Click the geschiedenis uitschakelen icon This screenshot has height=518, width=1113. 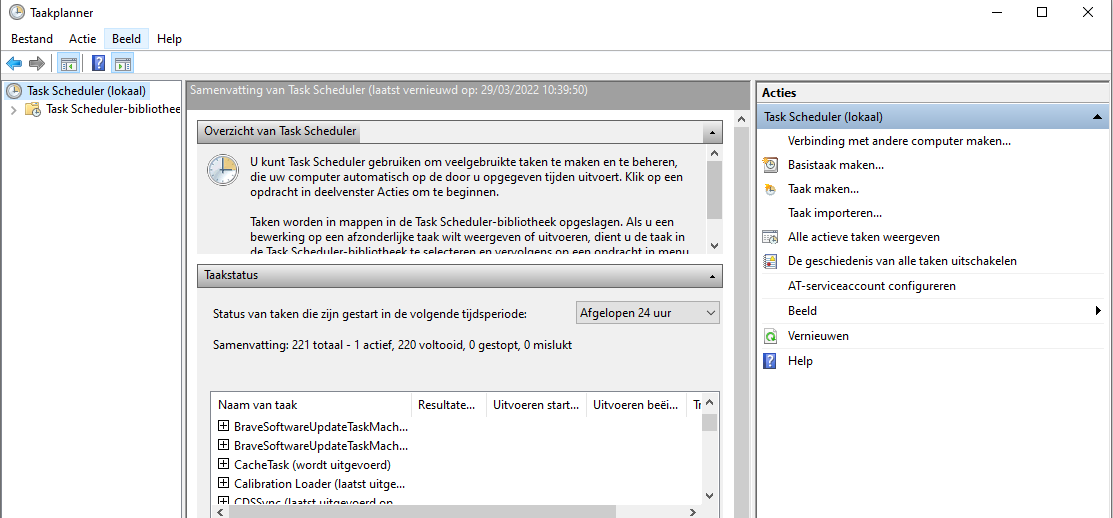(x=770, y=261)
